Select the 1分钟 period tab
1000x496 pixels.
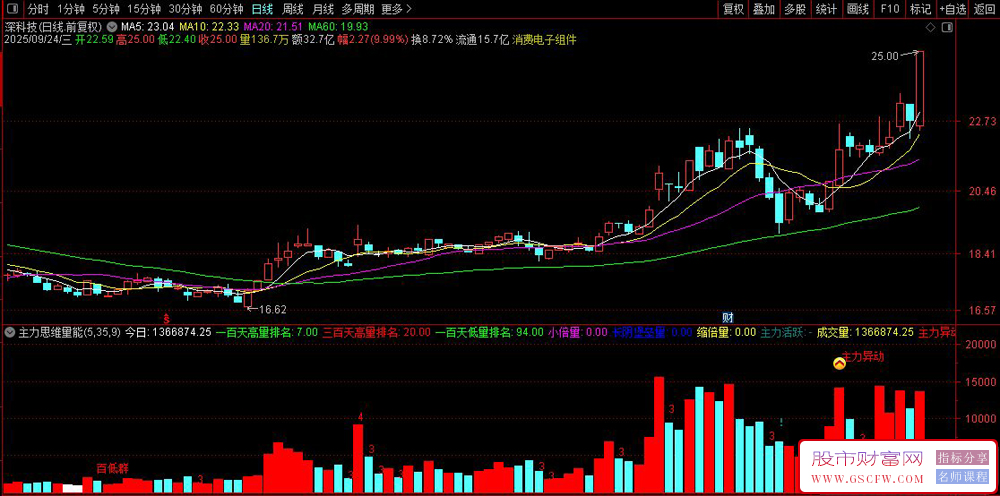coord(70,9)
